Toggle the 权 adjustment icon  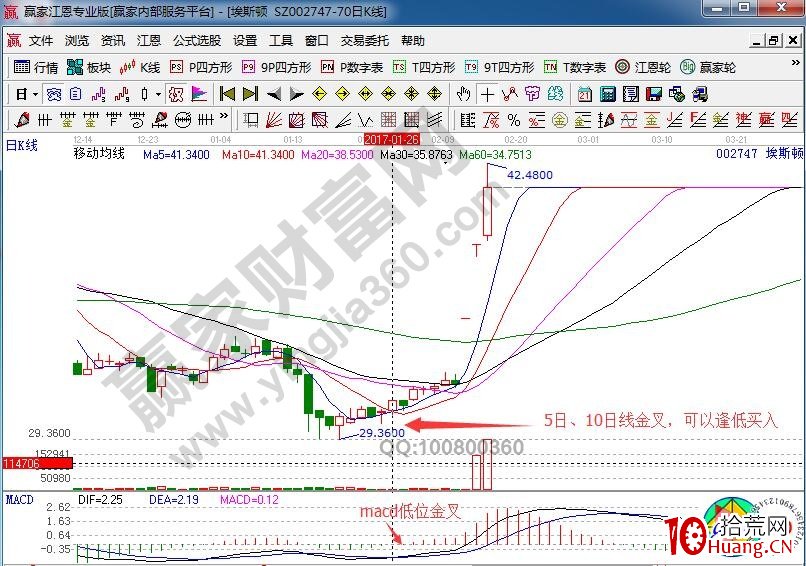pyautogui.click(x=176, y=94)
